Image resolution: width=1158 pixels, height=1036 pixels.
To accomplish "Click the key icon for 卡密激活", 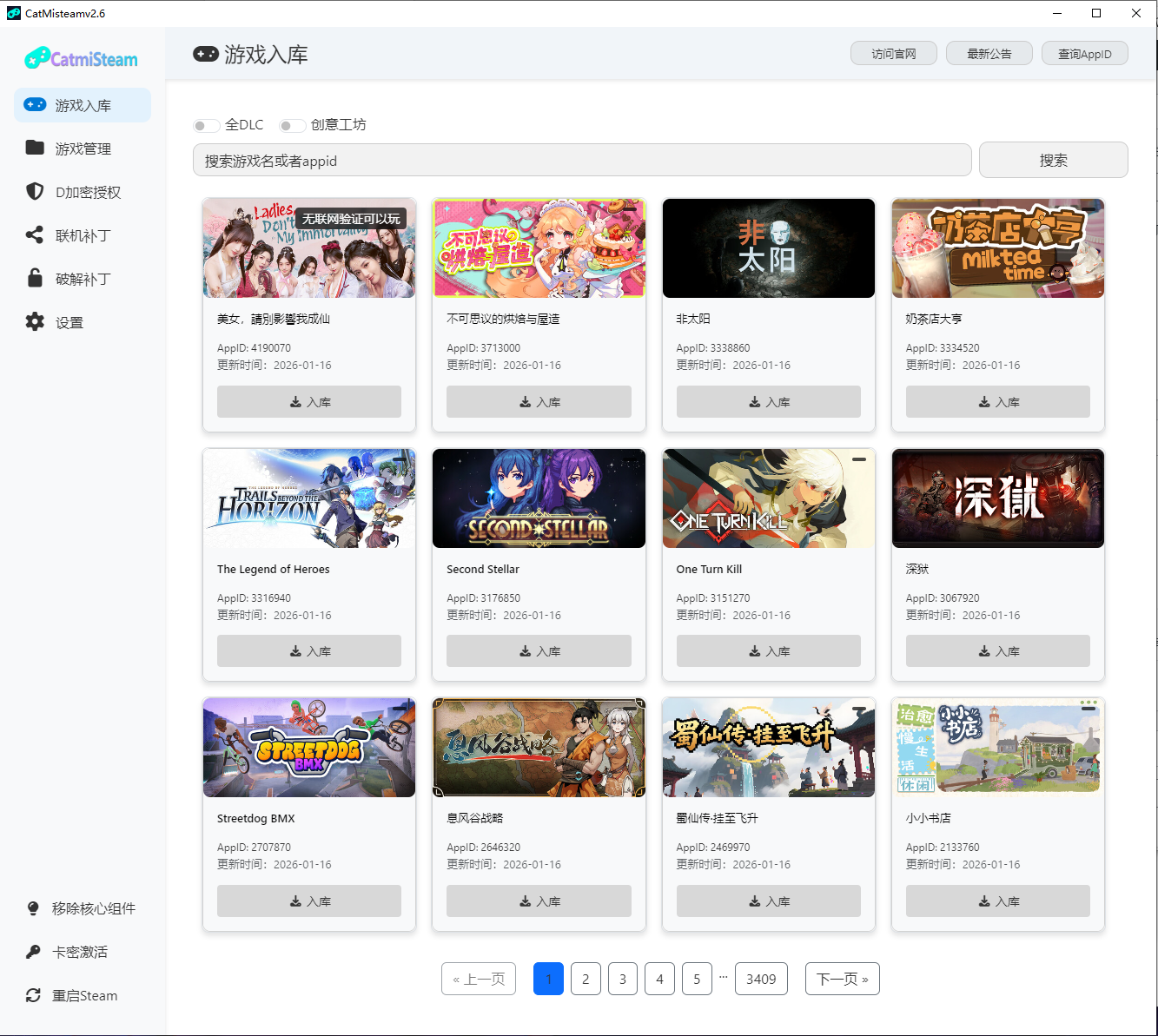I will [x=33, y=952].
